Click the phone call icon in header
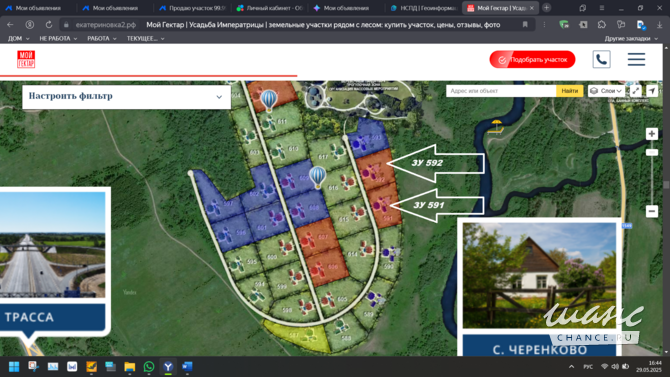 point(601,59)
